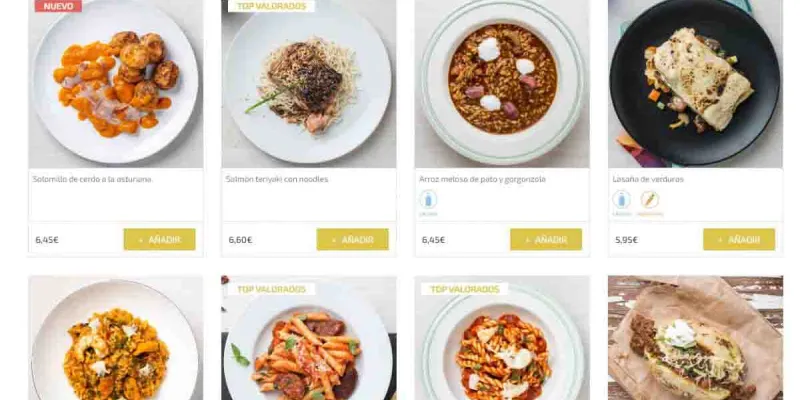The image size is (800, 400).
Task: Click TOP VALORADOS badge on the fusilli pasta dish
Action: pos(464,289)
